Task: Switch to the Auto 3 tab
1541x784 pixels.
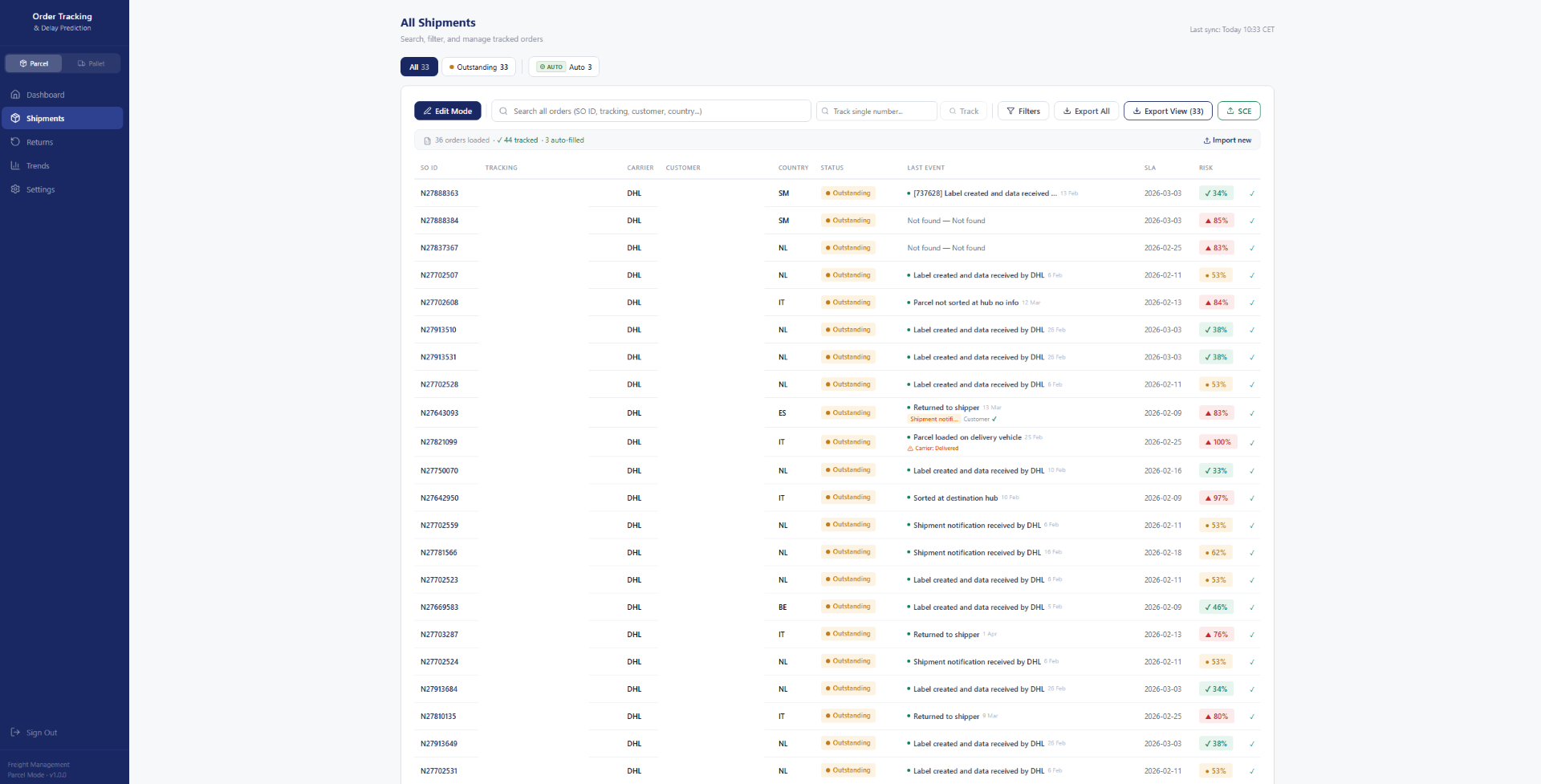Action: (564, 67)
